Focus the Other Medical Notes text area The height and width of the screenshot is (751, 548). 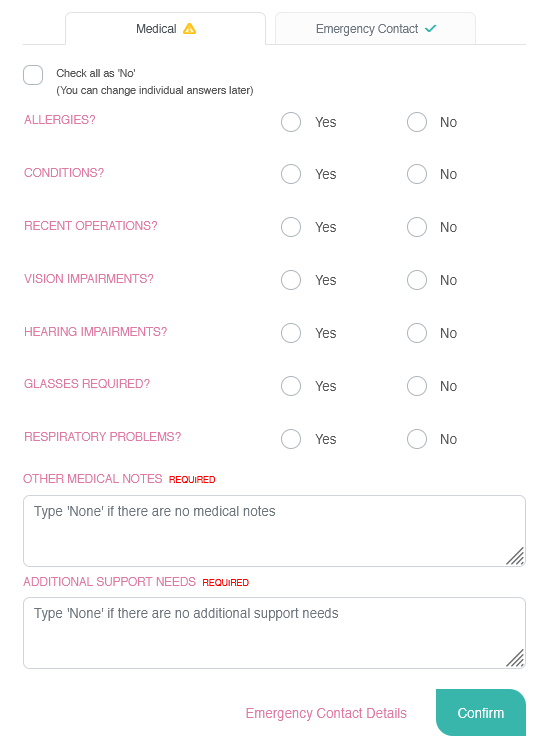click(274, 531)
